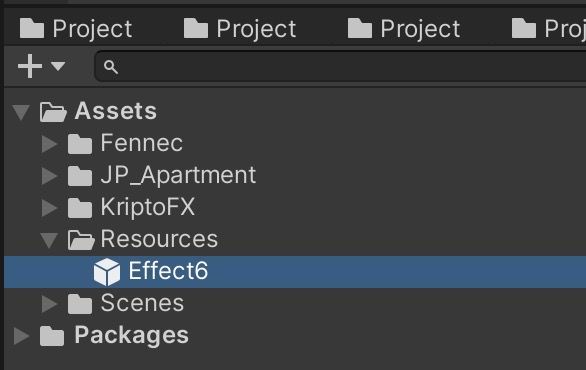Screen dimensions: 586x370
Task: Collapse the Assets folder tree
Action: (21, 112)
